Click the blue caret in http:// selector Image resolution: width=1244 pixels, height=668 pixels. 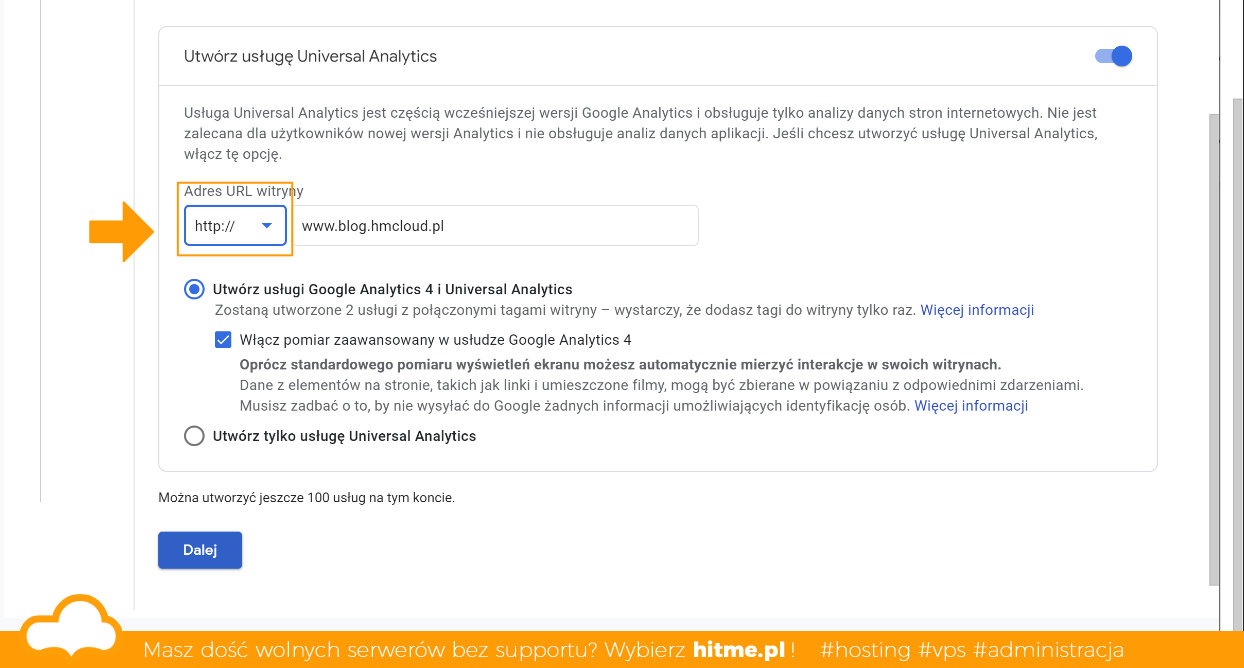[267, 226]
